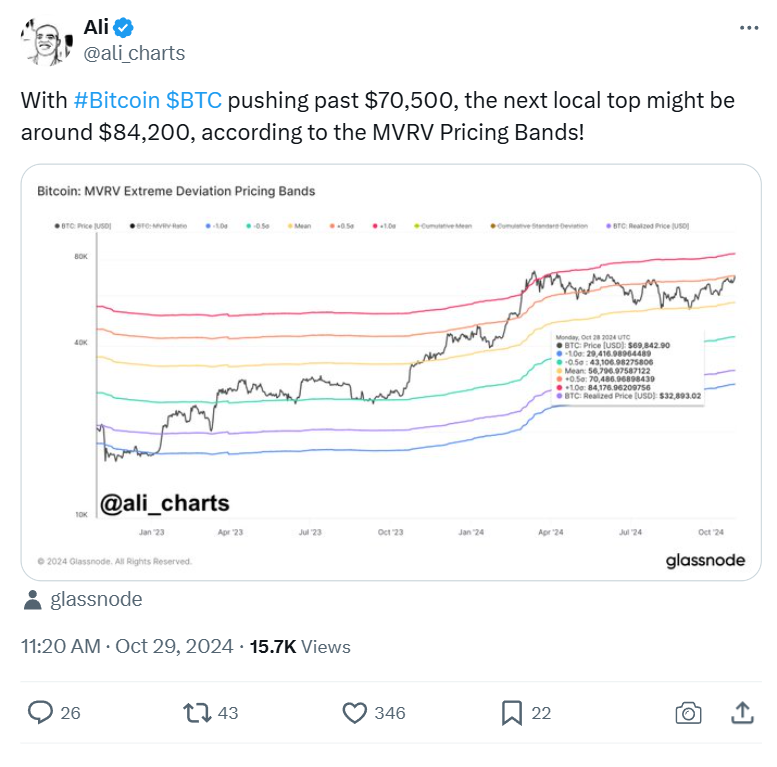The height and width of the screenshot is (767, 777).
Task: Click the camera screenshot icon
Action: [x=688, y=713]
